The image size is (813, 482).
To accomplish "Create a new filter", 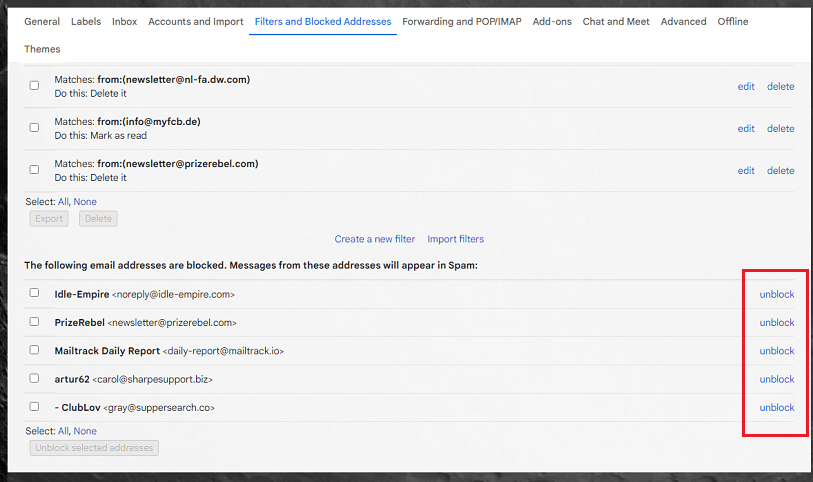I will 374,239.
